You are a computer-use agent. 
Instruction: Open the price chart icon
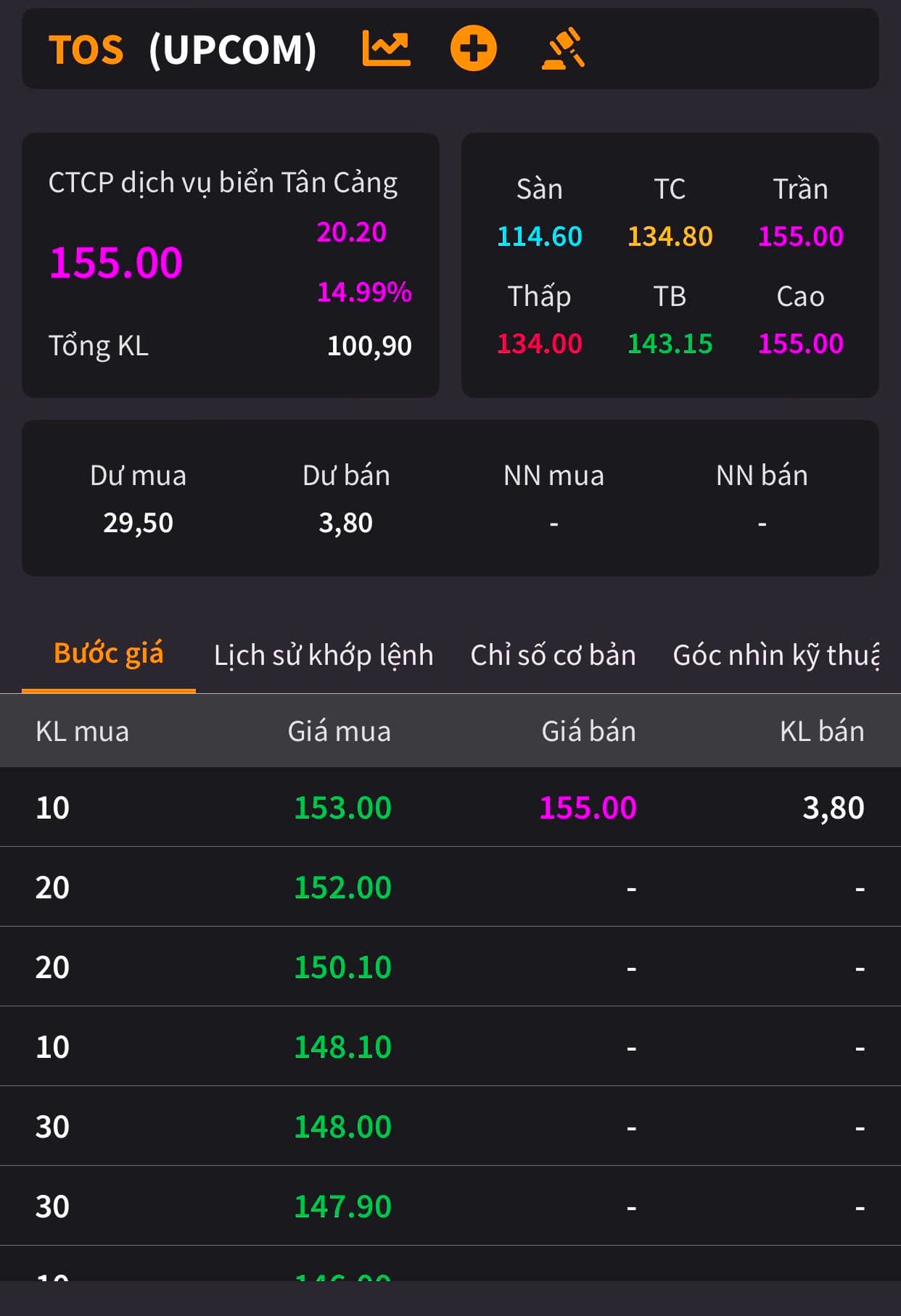[386, 49]
